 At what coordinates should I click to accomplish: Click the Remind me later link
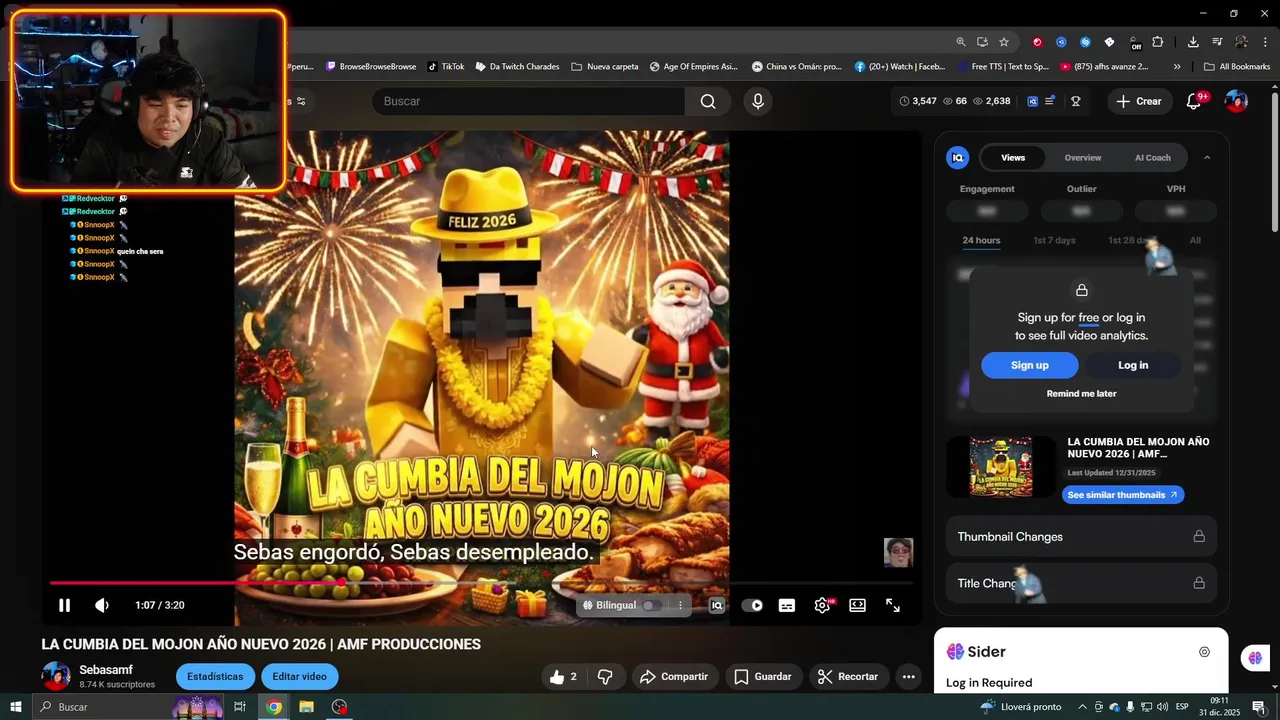(1081, 393)
